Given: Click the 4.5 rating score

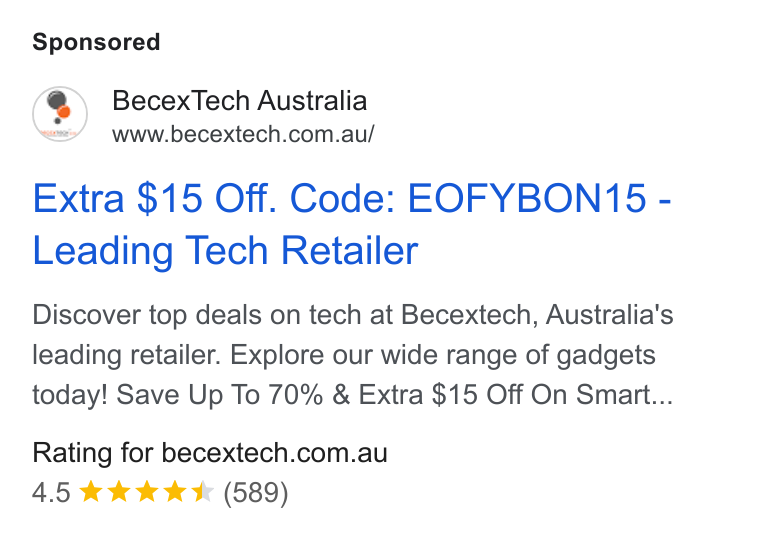Looking at the screenshot, I should point(51,493).
